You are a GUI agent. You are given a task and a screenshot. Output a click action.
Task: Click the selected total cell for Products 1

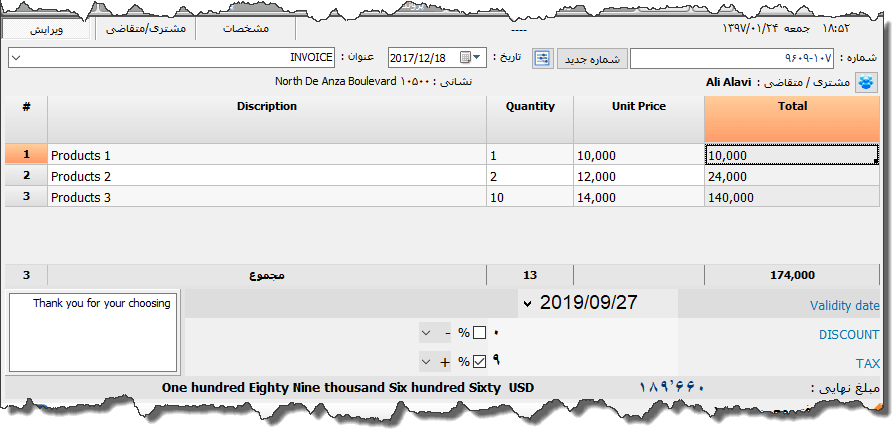pos(792,155)
